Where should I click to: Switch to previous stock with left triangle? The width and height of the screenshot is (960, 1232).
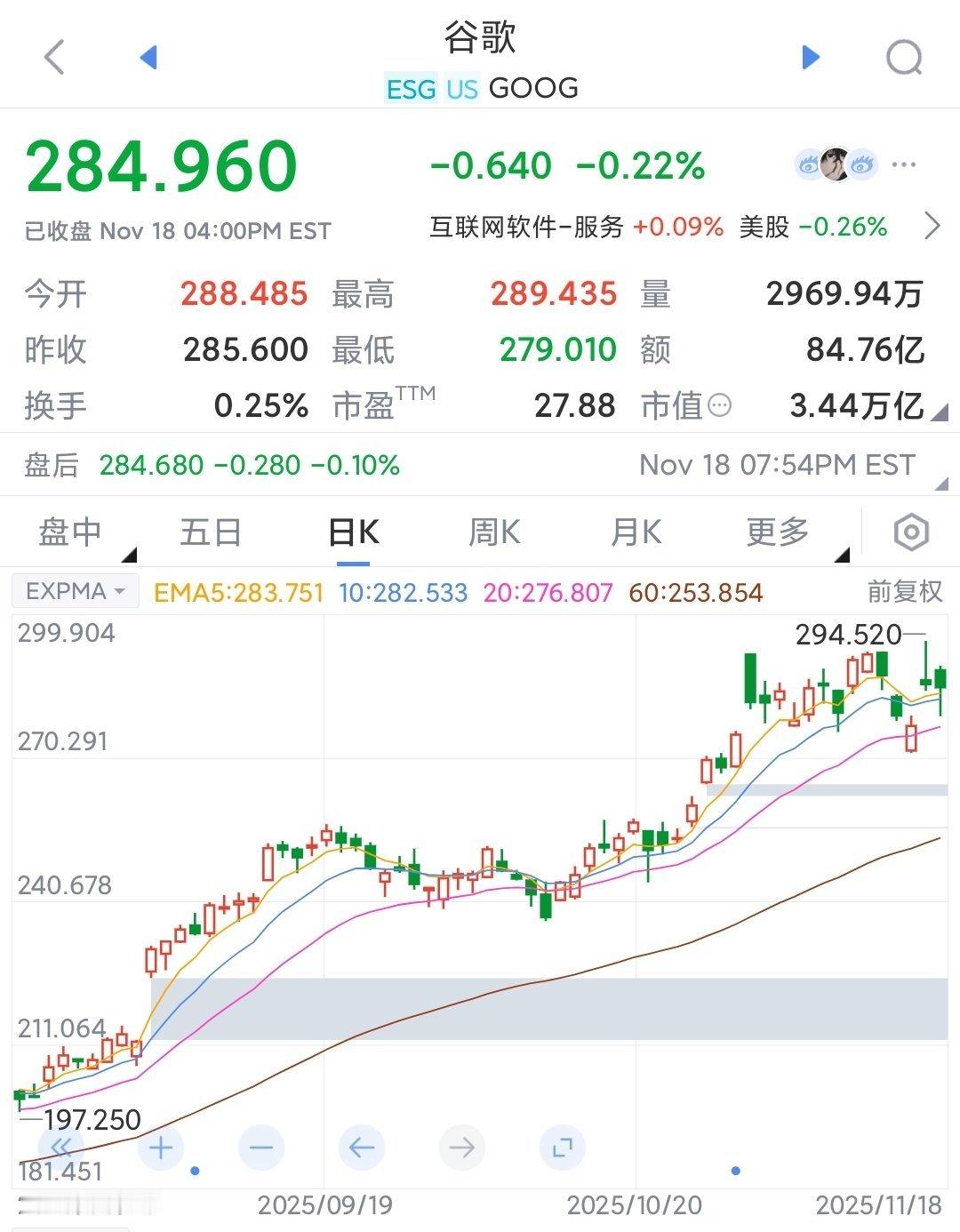(x=148, y=57)
